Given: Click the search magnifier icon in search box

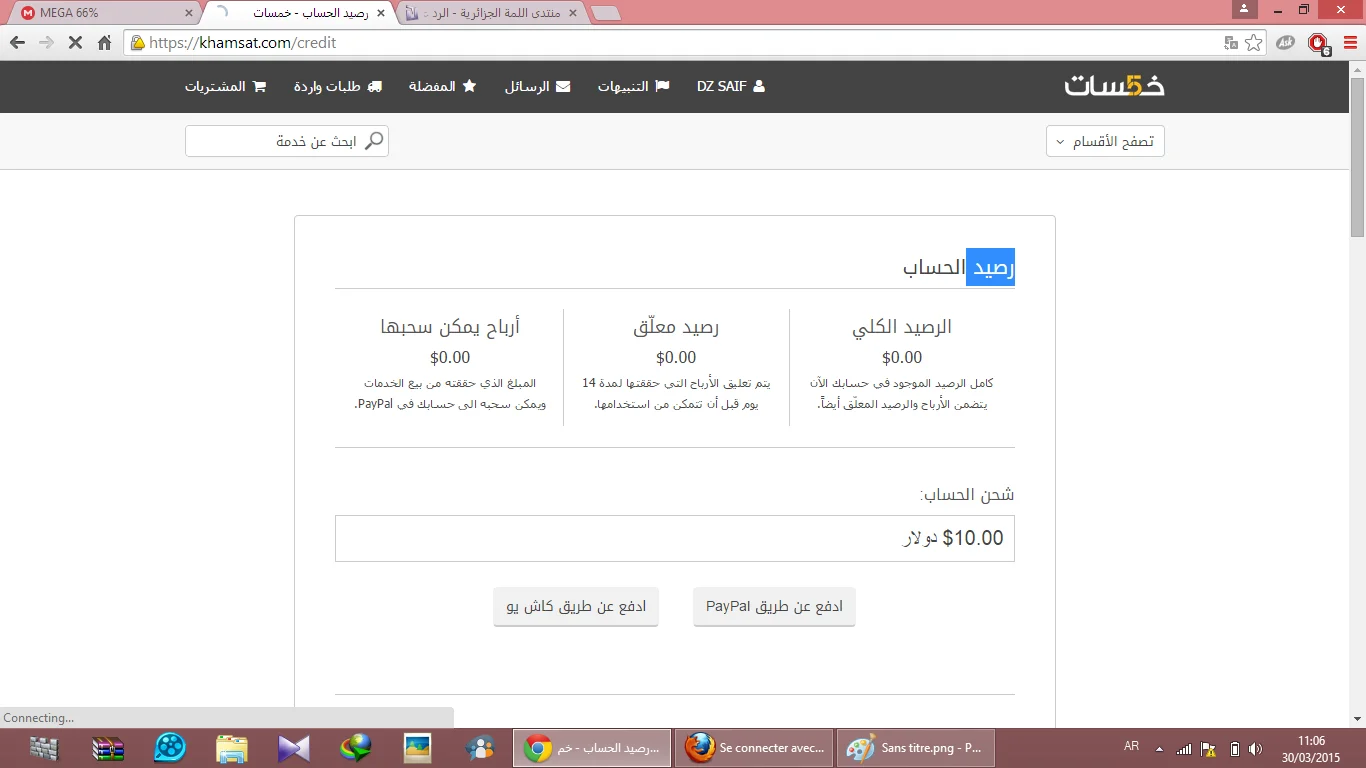Looking at the screenshot, I should click(374, 141).
